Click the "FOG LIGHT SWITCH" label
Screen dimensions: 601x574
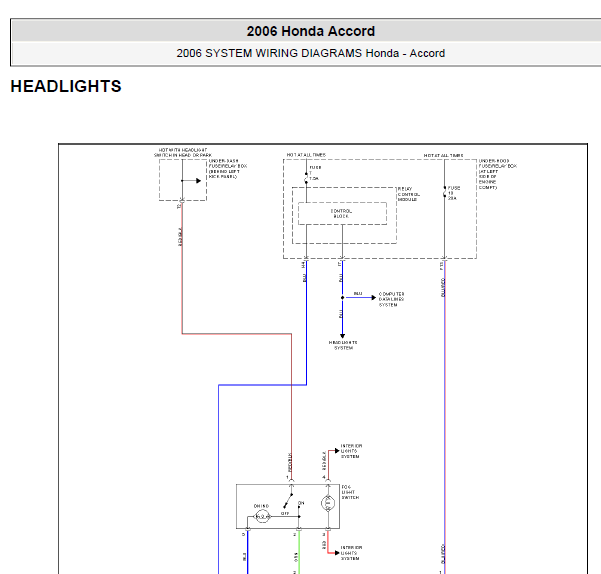tap(350, 492)
